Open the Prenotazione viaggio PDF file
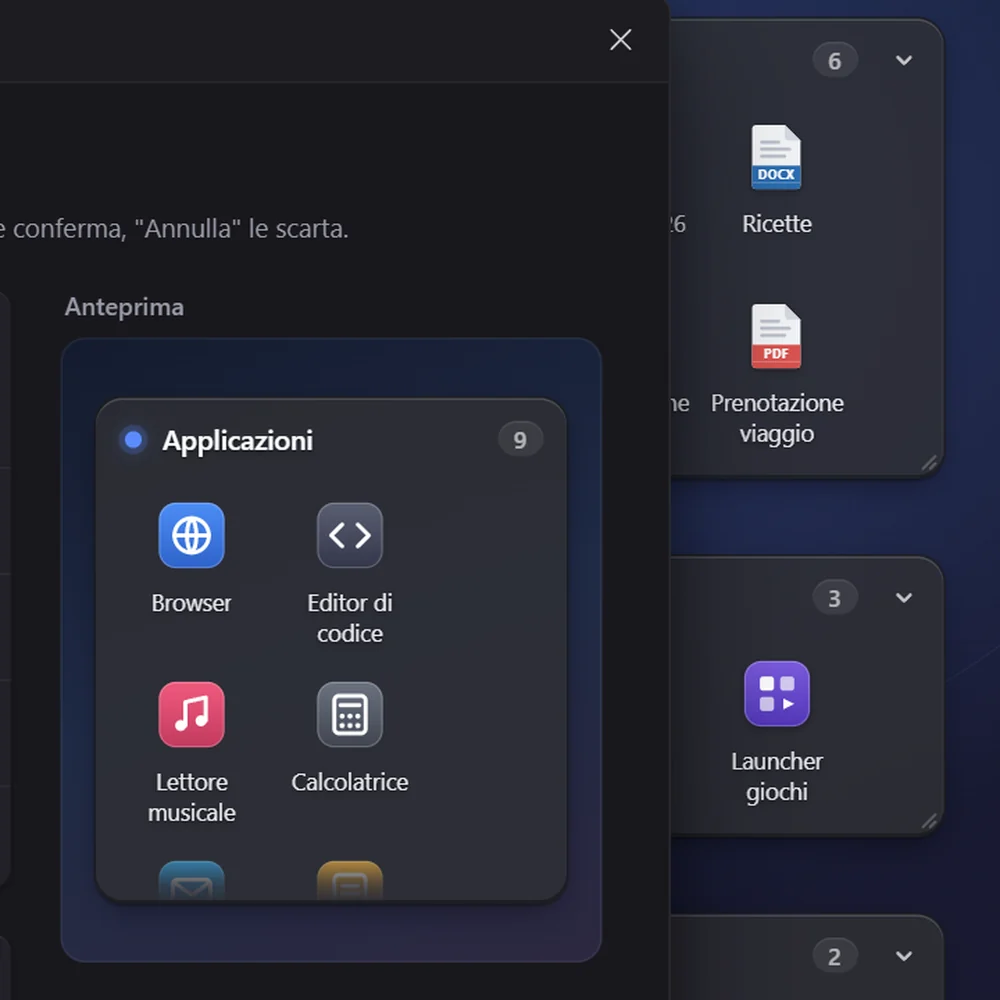1000x1000 pixels. coord(776,336)
